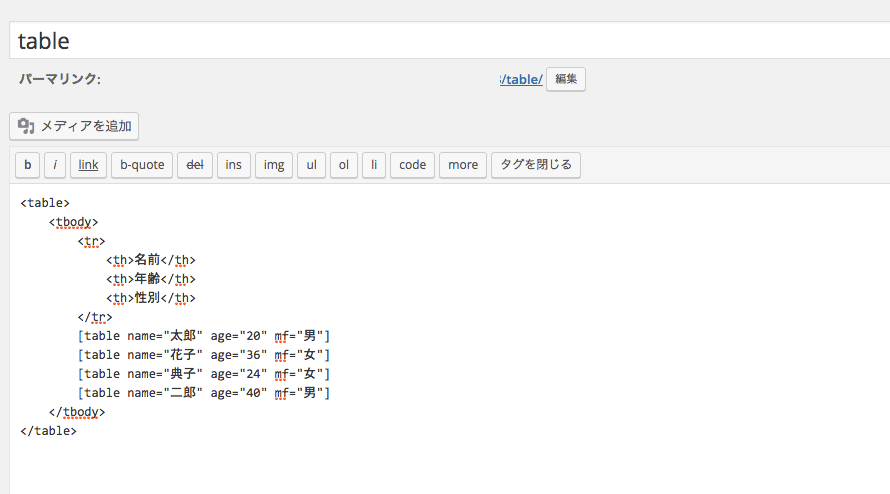Click the <th>性別</th> line
Image resolution: width=890 pixels, height=494 pixels.
[x=150, y=298]
